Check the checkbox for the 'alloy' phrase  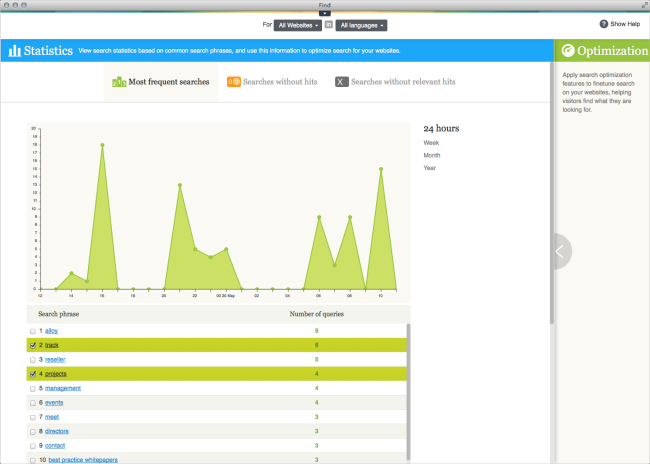[x=33, y=330]
